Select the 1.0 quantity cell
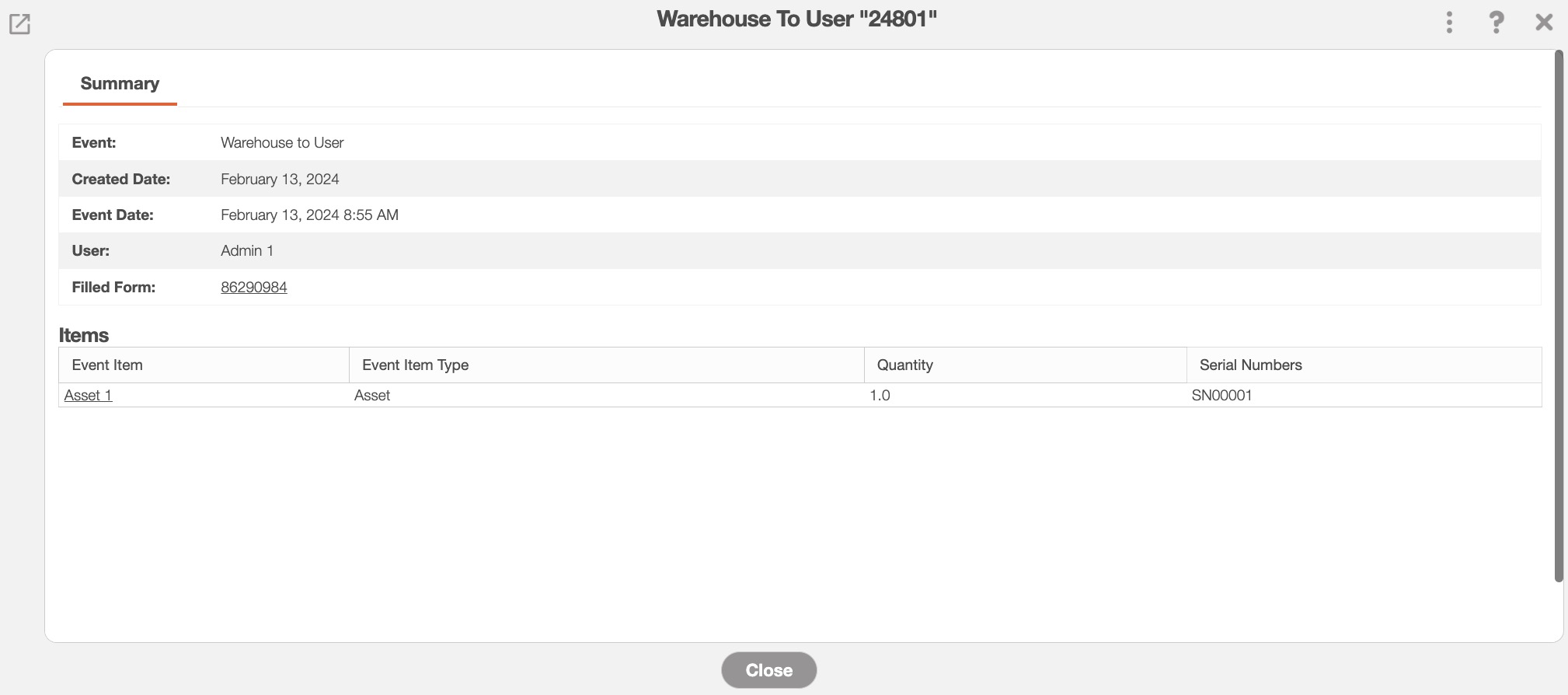The image size is (1568, 695). pyautogui.click(x=880, y=396)
